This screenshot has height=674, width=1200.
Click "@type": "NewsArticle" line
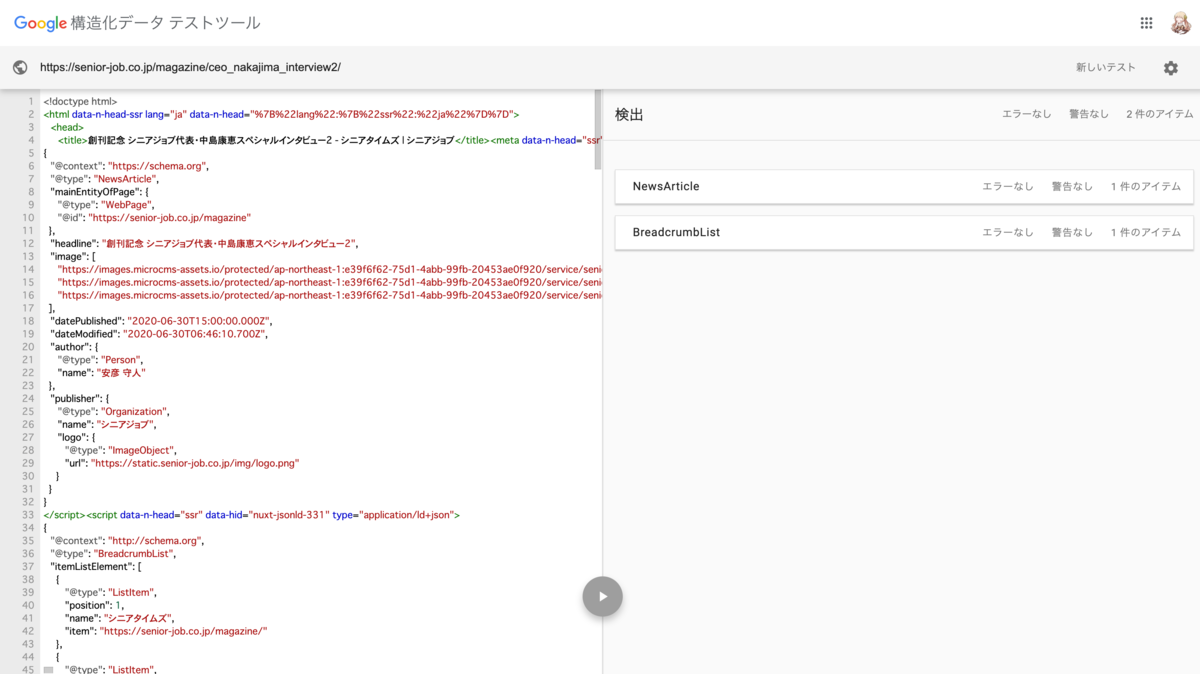click(104, 179)
